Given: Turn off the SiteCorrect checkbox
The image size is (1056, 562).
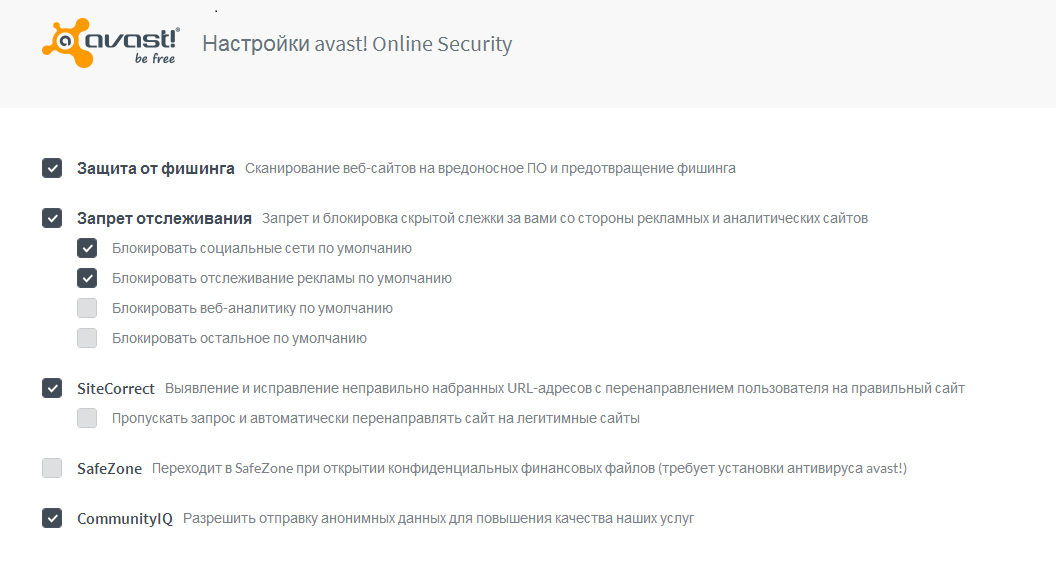Looking at the screenshot, I should coord(52,388).
